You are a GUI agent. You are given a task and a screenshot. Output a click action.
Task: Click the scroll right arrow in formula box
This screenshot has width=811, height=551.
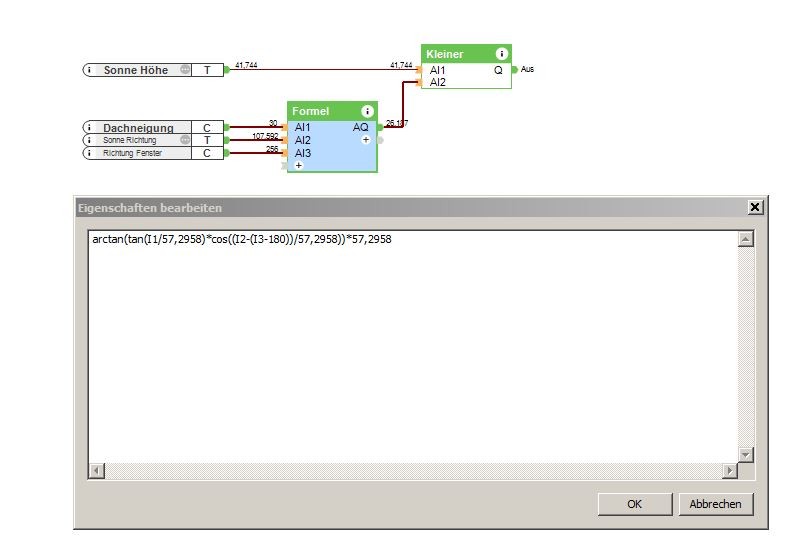730,471
